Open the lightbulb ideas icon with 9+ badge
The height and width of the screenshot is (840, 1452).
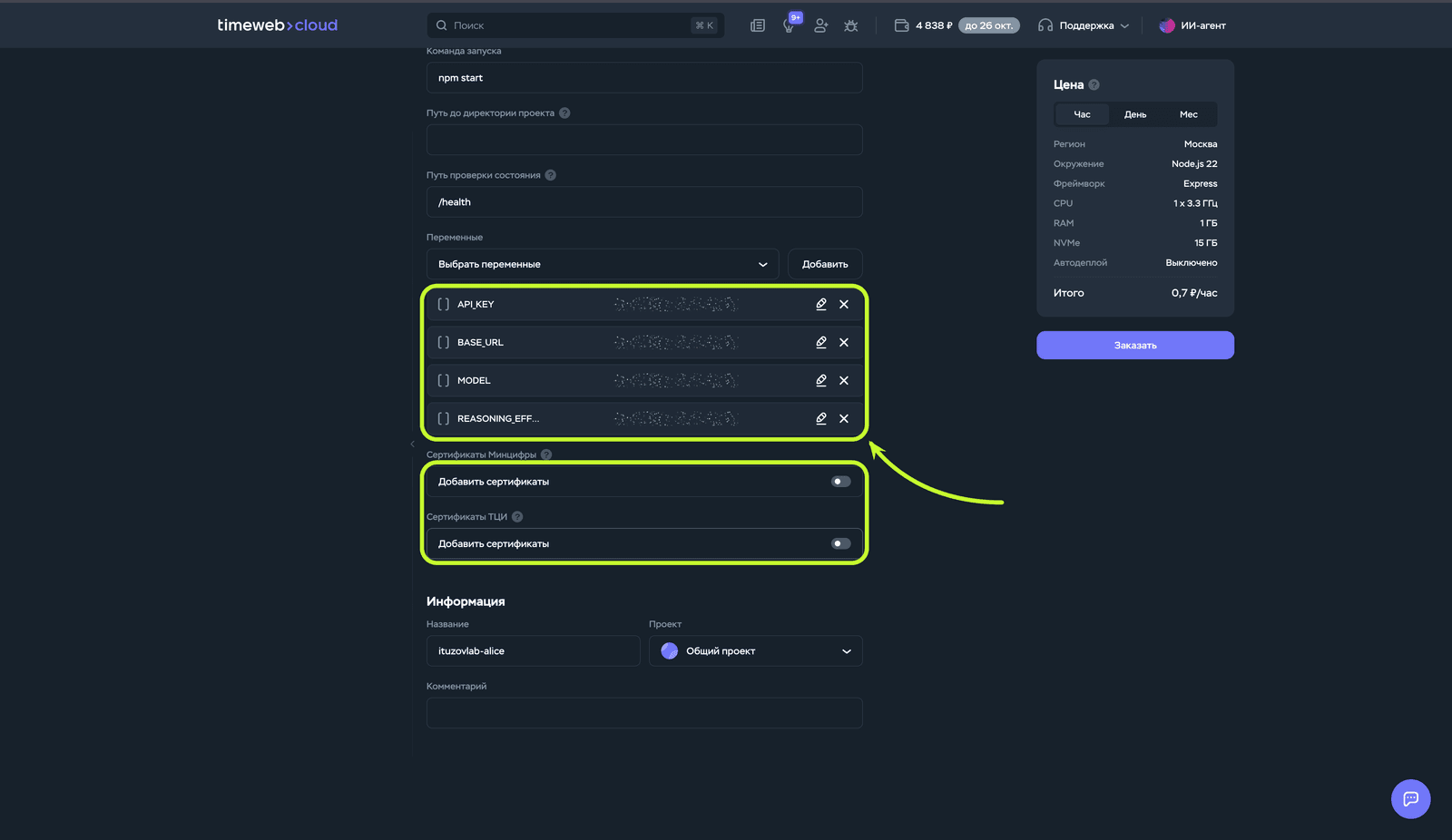tap(790, 24)
